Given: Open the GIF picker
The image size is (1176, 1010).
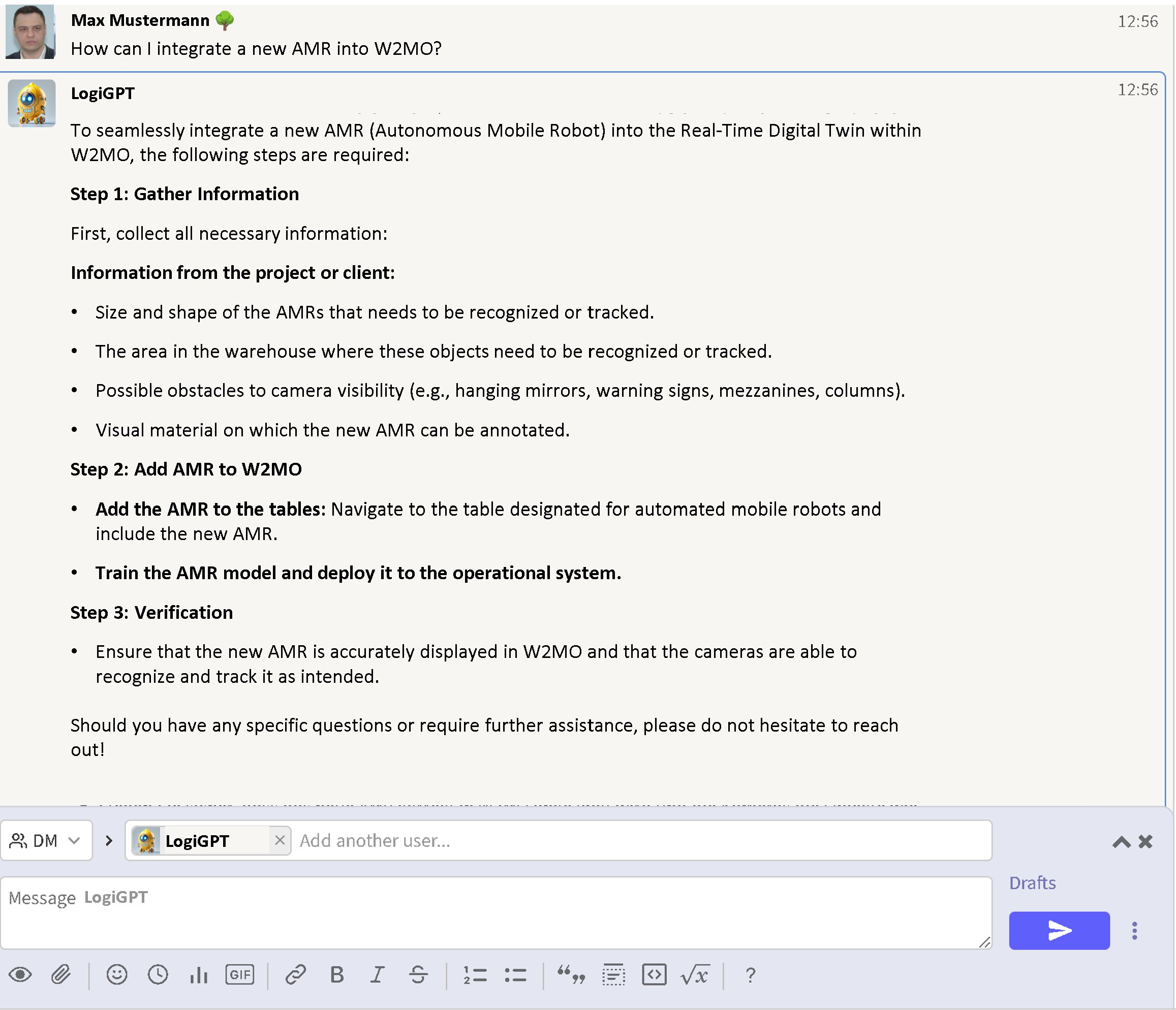Looking at the screenshot, I should pos(239,975).
